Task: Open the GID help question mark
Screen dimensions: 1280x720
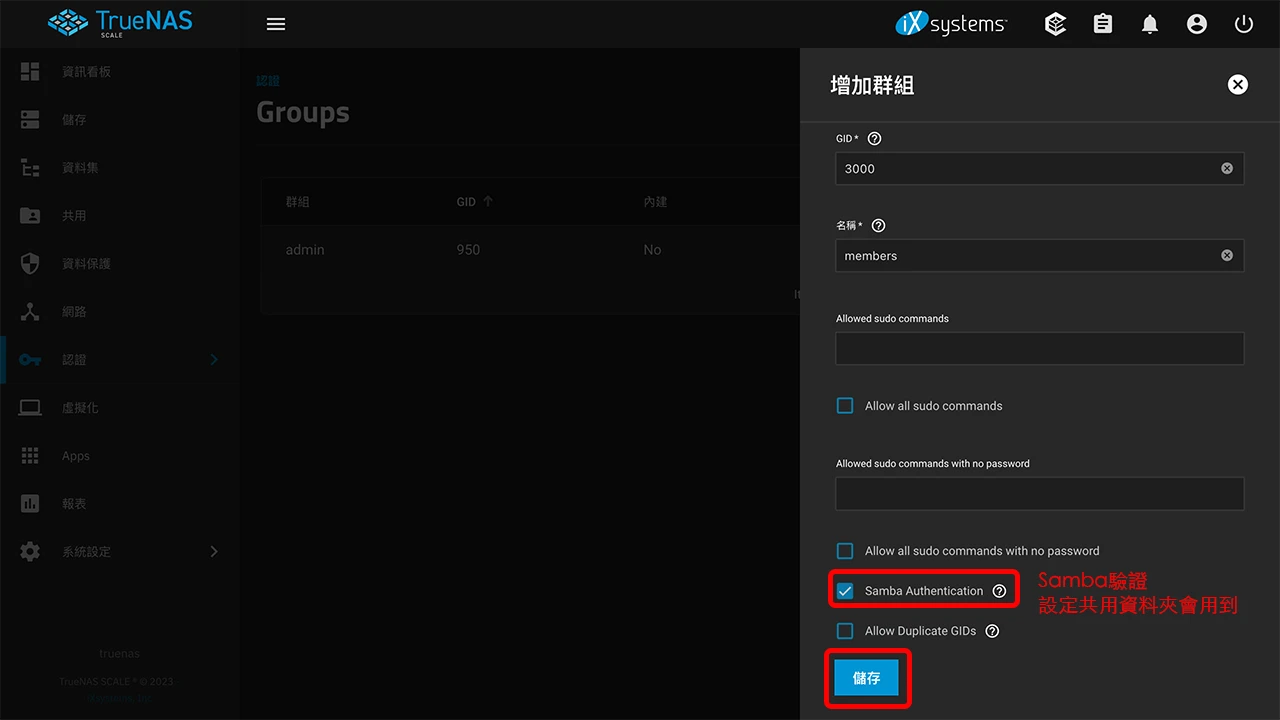Action: (874, 138)
